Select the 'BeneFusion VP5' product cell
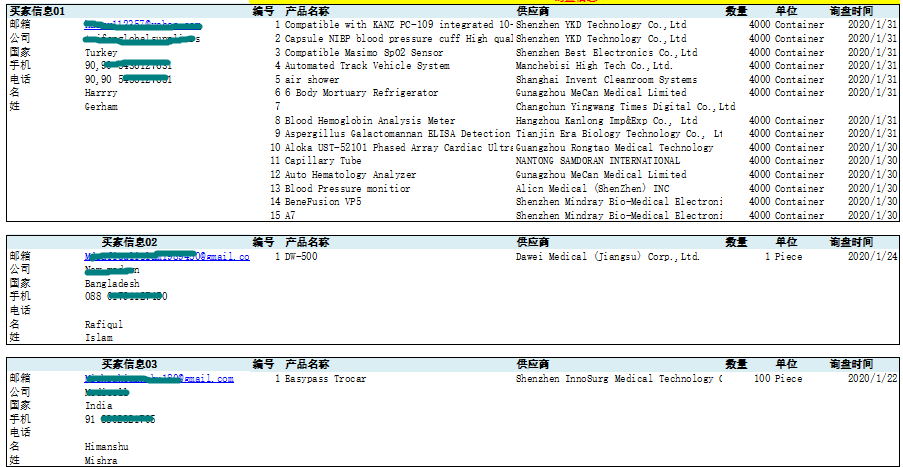 tap(323, 202)
